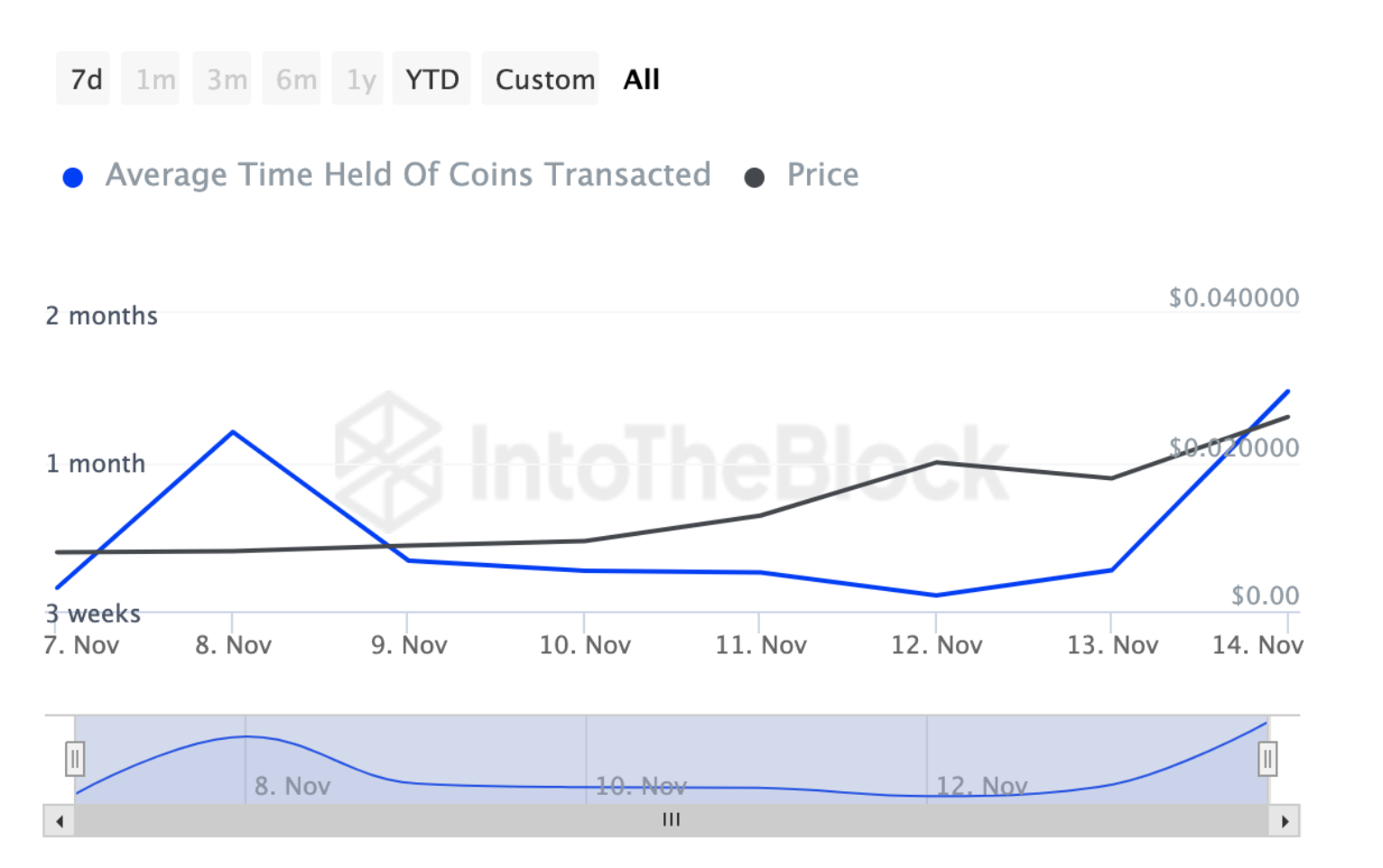
Task: Click the scrollbar right arrow
Action: [x=1284, y=821]
